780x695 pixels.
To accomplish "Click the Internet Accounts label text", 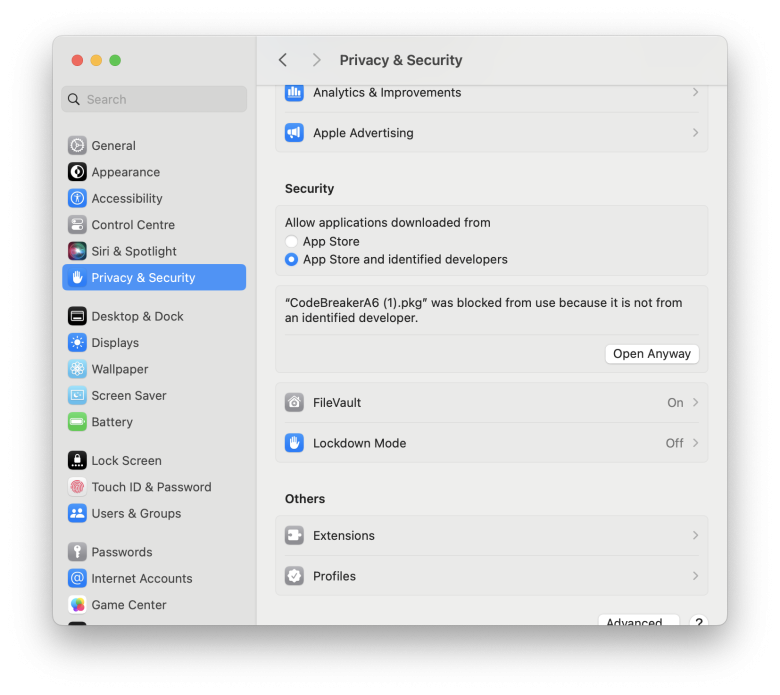I will coord(142,578).
